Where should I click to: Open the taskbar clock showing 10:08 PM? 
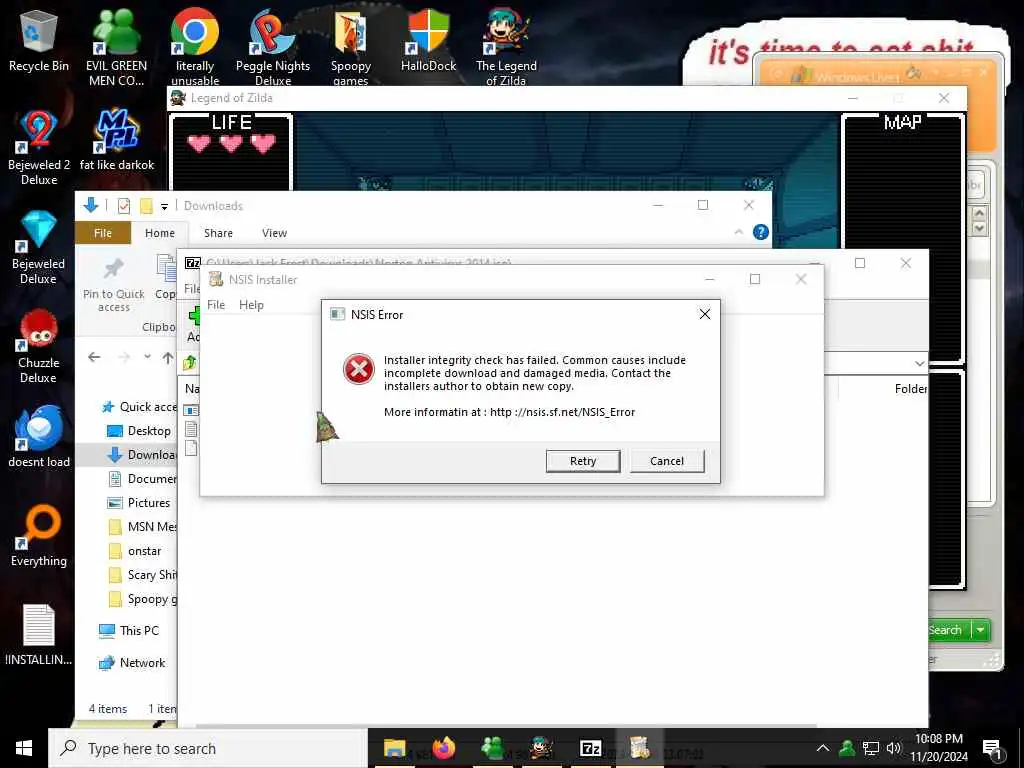939,748
